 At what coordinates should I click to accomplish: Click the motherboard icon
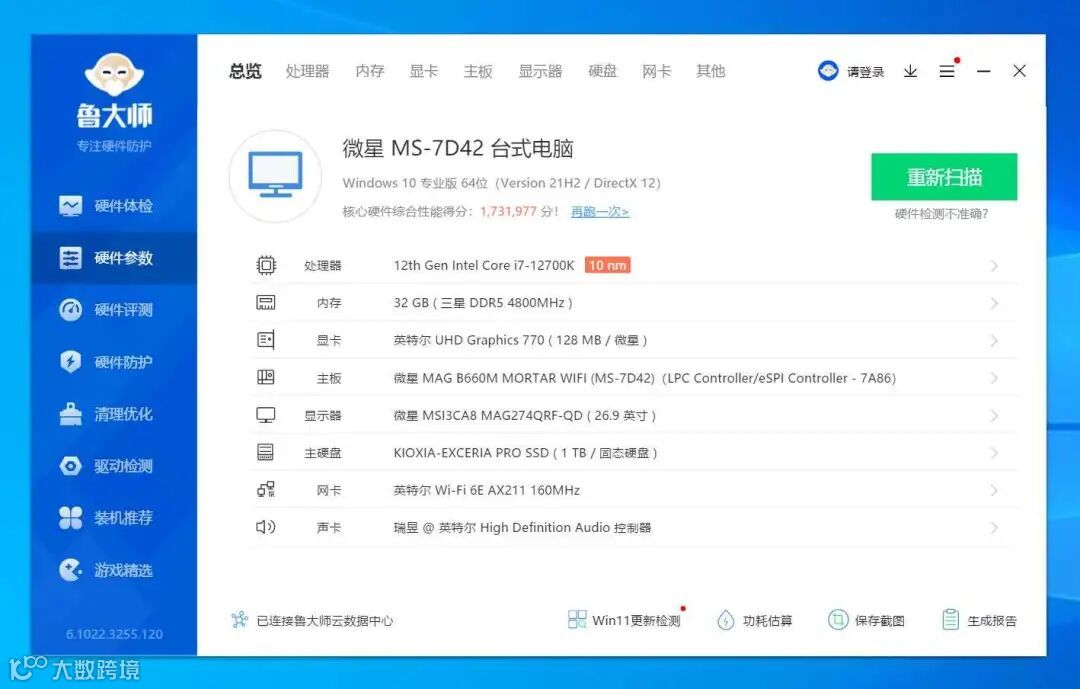click(x=266, y=378)
